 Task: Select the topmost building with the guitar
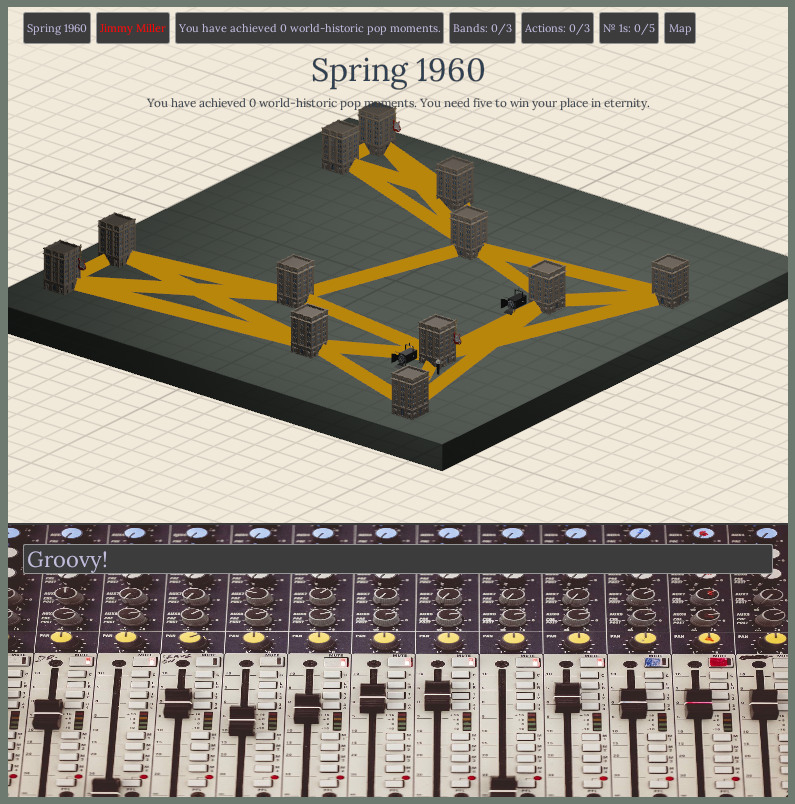click(377, 128)
